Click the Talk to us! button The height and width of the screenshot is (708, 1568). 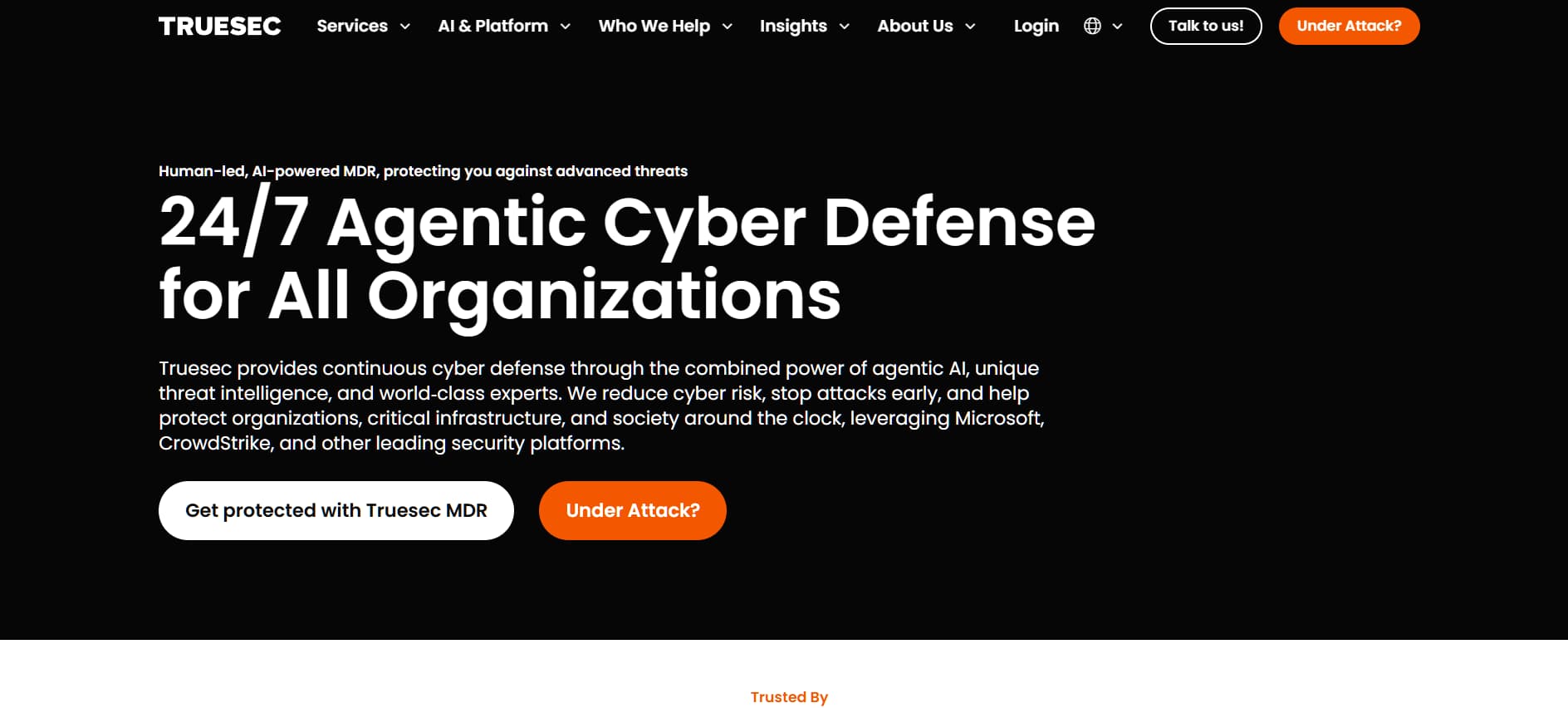click(1206, 26)
